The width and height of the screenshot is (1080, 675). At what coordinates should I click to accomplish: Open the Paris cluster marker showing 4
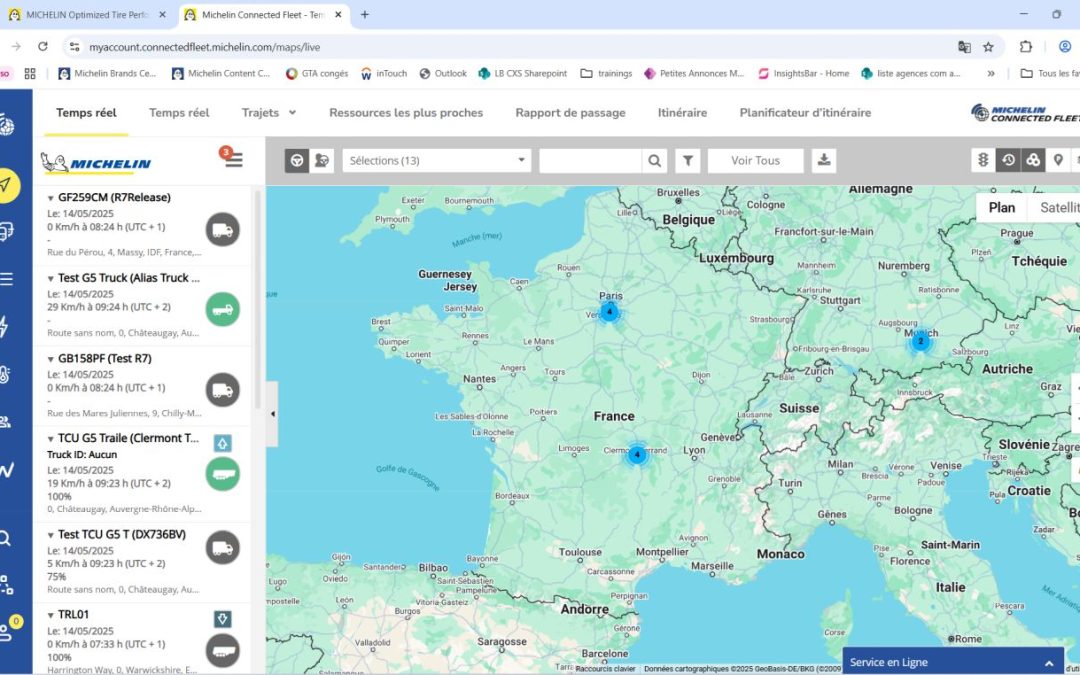pos(609,311)
